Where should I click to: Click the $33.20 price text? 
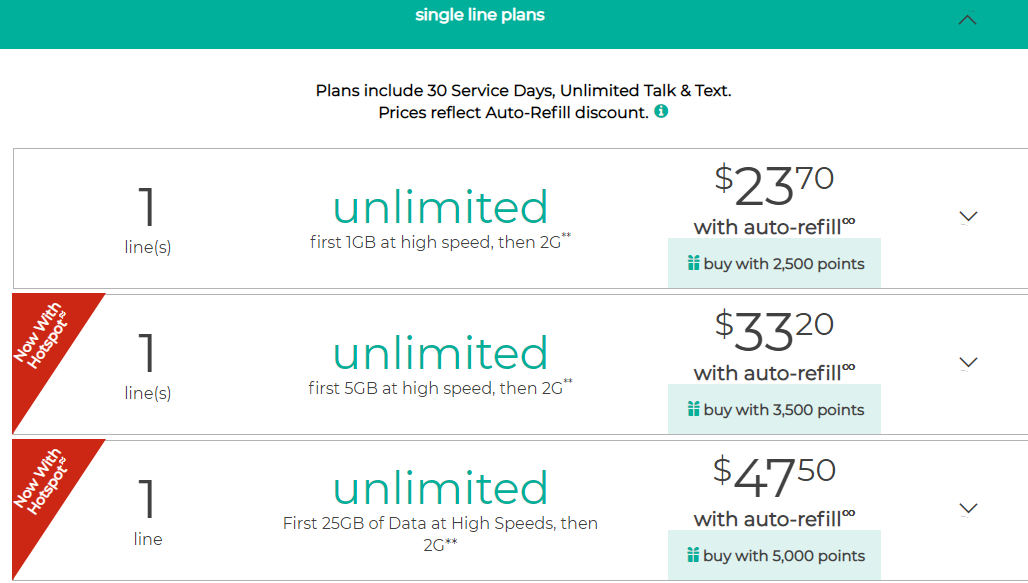(x=774, y=330)
